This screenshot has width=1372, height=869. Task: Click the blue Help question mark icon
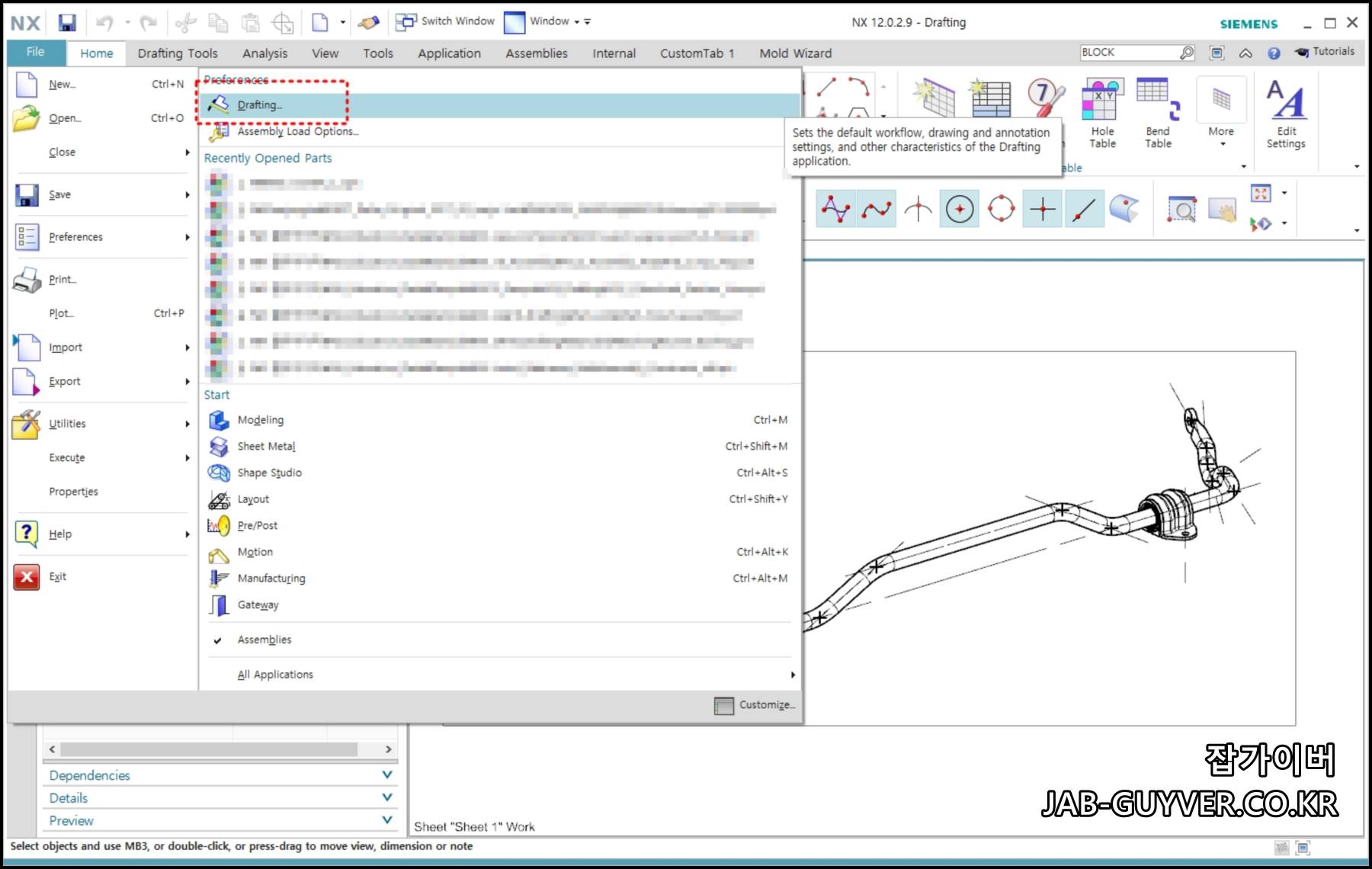click(1274, 53)
